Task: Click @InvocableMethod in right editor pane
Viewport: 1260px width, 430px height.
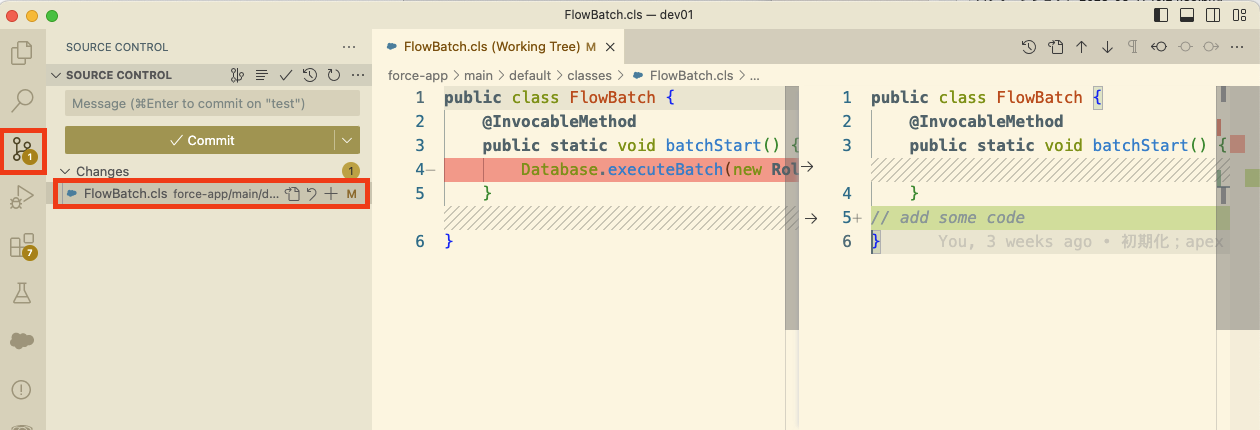Action: pyautogui.click(x=986, y=121)
